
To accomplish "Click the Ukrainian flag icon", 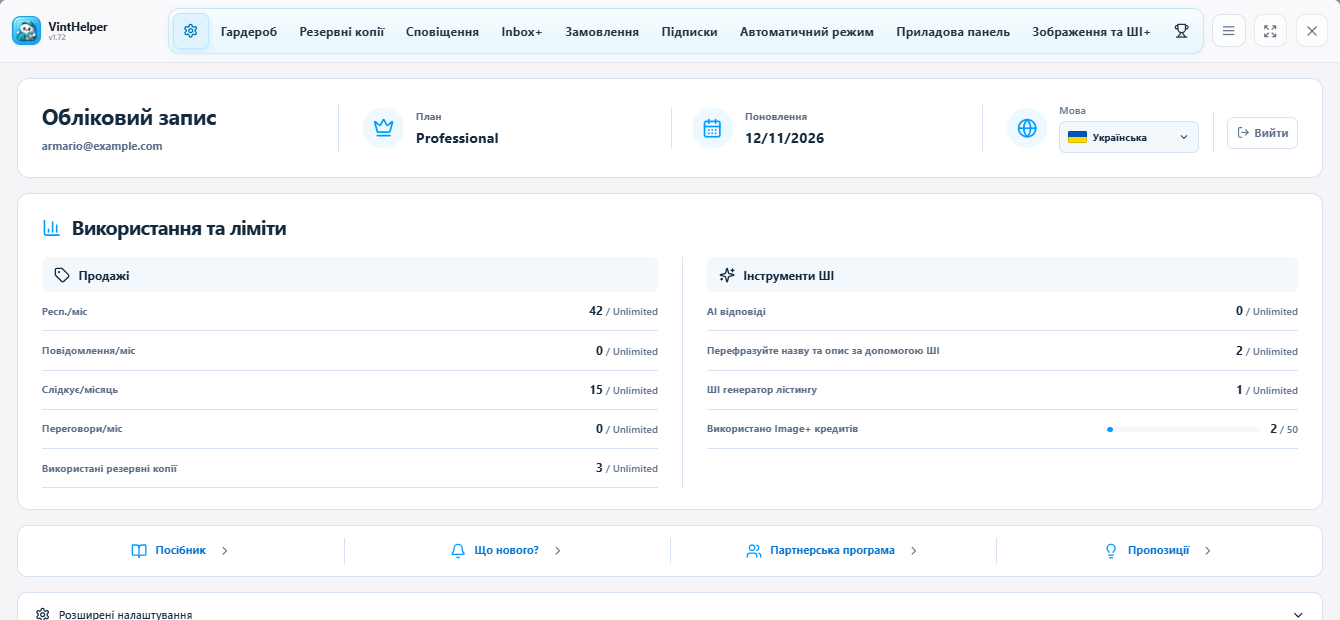I will coord(1078,137).
